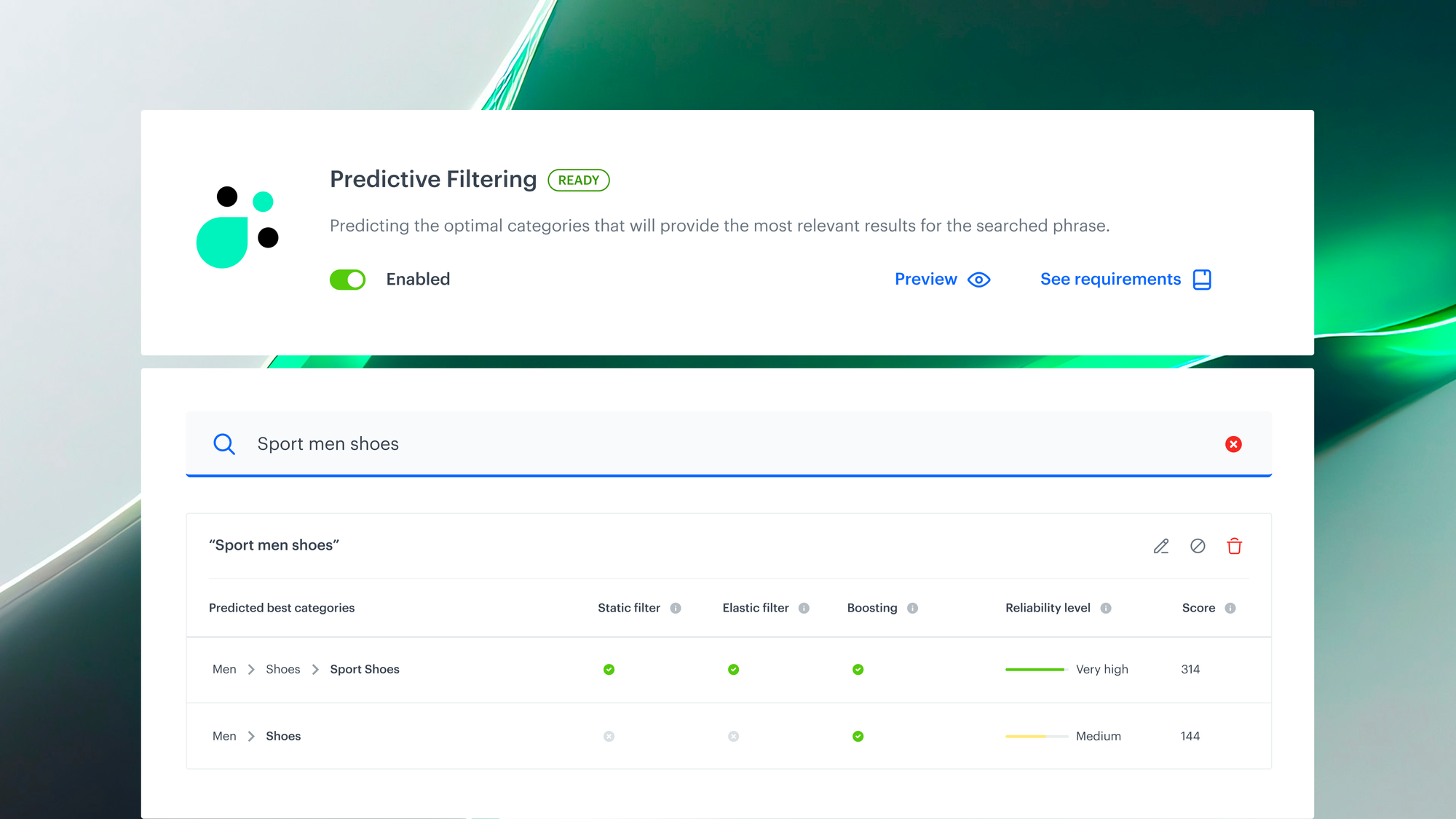Disable the Predictive Filtering toggle
The height and width of the screenshot is (819, 1456).
(x=347, y=279)
